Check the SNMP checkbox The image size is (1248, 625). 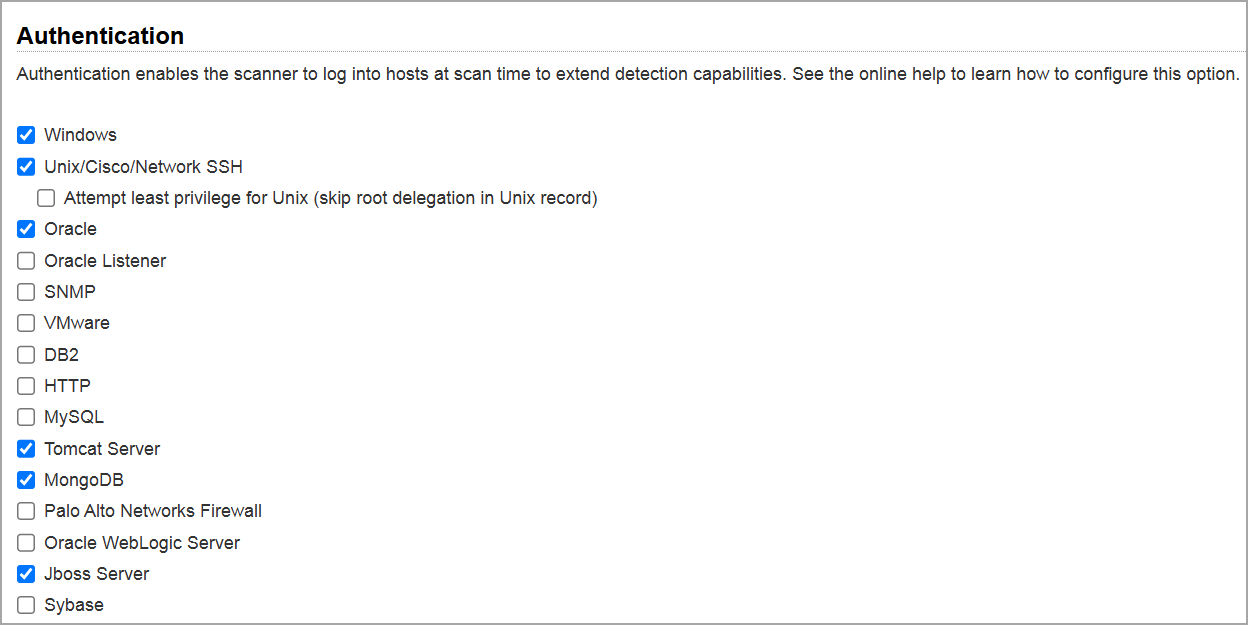[25, 291]
